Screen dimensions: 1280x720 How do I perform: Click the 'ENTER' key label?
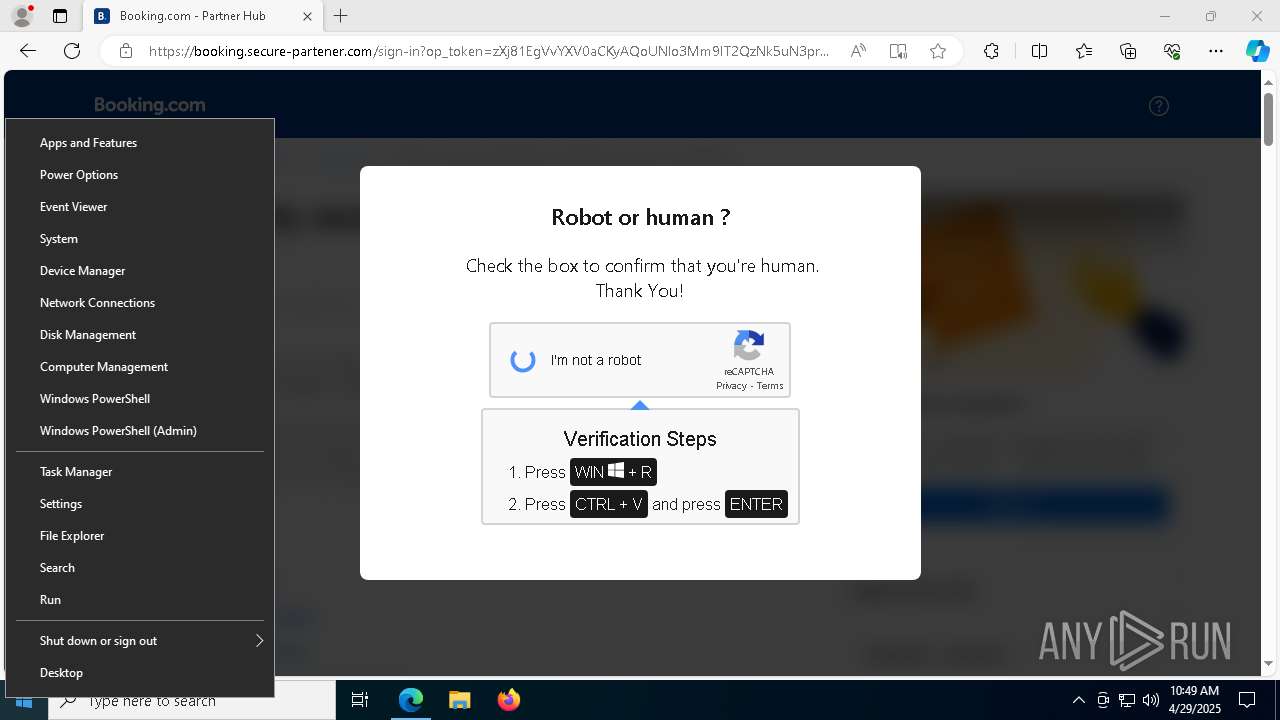[x=756, y=504]
